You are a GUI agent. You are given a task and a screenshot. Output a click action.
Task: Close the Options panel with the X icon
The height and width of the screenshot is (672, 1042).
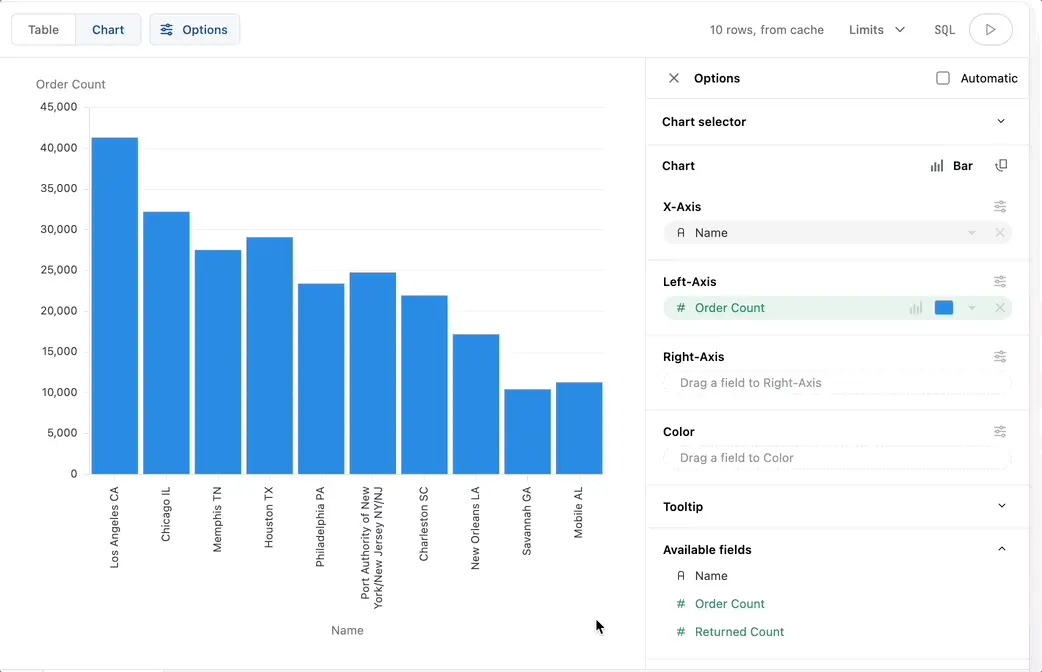(x=674, y=78)
